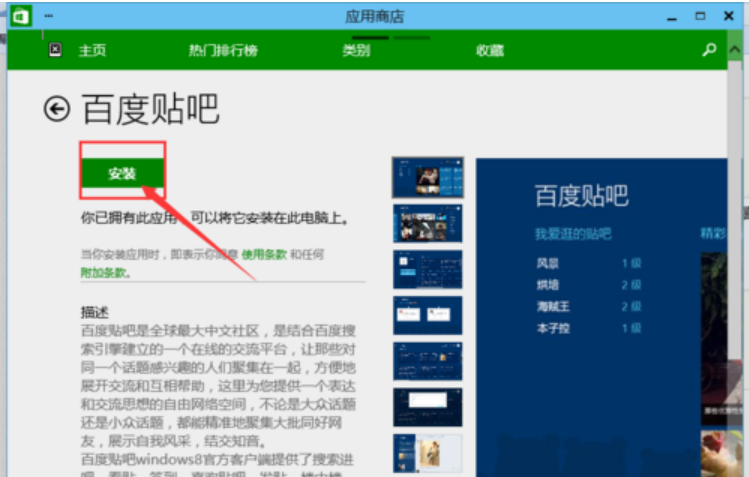Select the third screenshot thumbnail

click(x=428, y=269)
